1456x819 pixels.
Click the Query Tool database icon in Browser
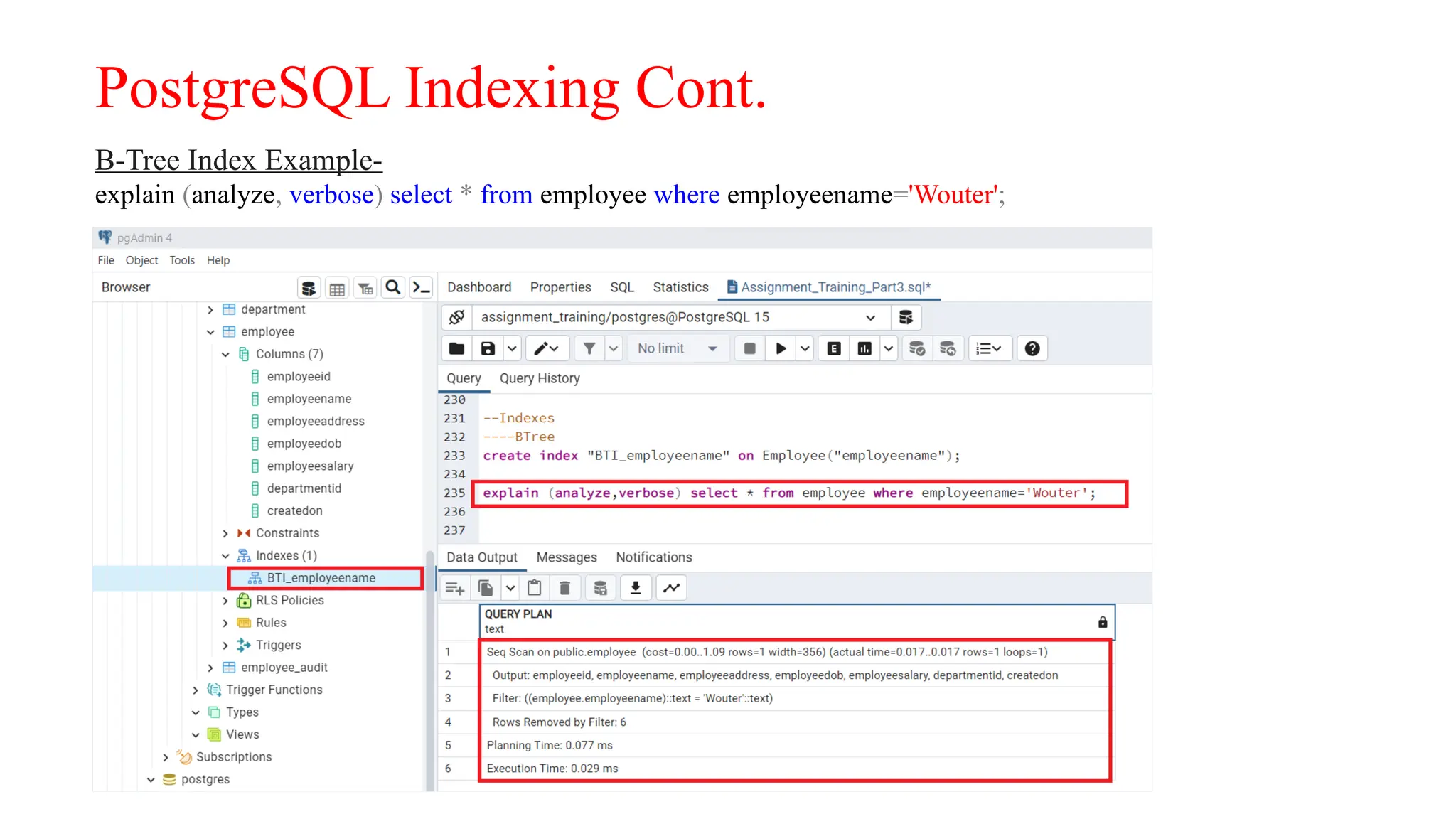pos(309,288)
